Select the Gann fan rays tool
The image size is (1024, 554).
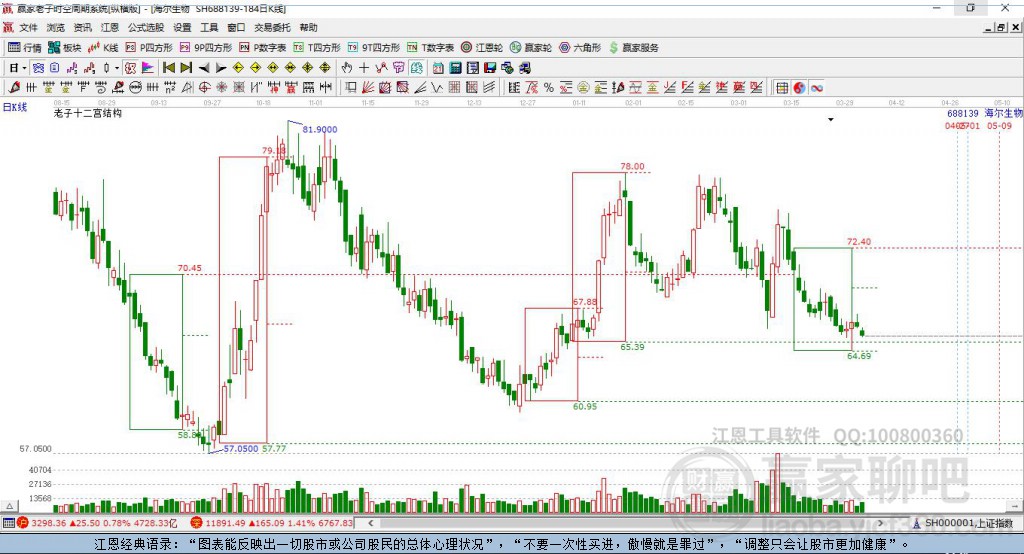pos(367,88)
